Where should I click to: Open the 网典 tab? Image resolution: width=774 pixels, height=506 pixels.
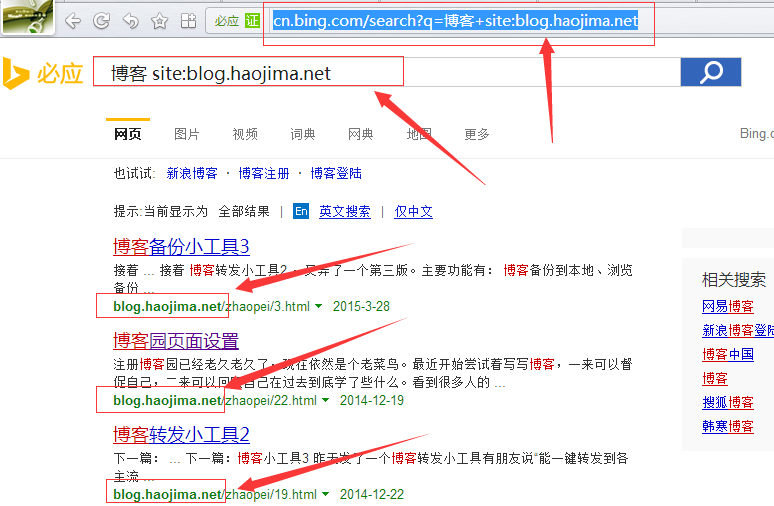[360, 134]
